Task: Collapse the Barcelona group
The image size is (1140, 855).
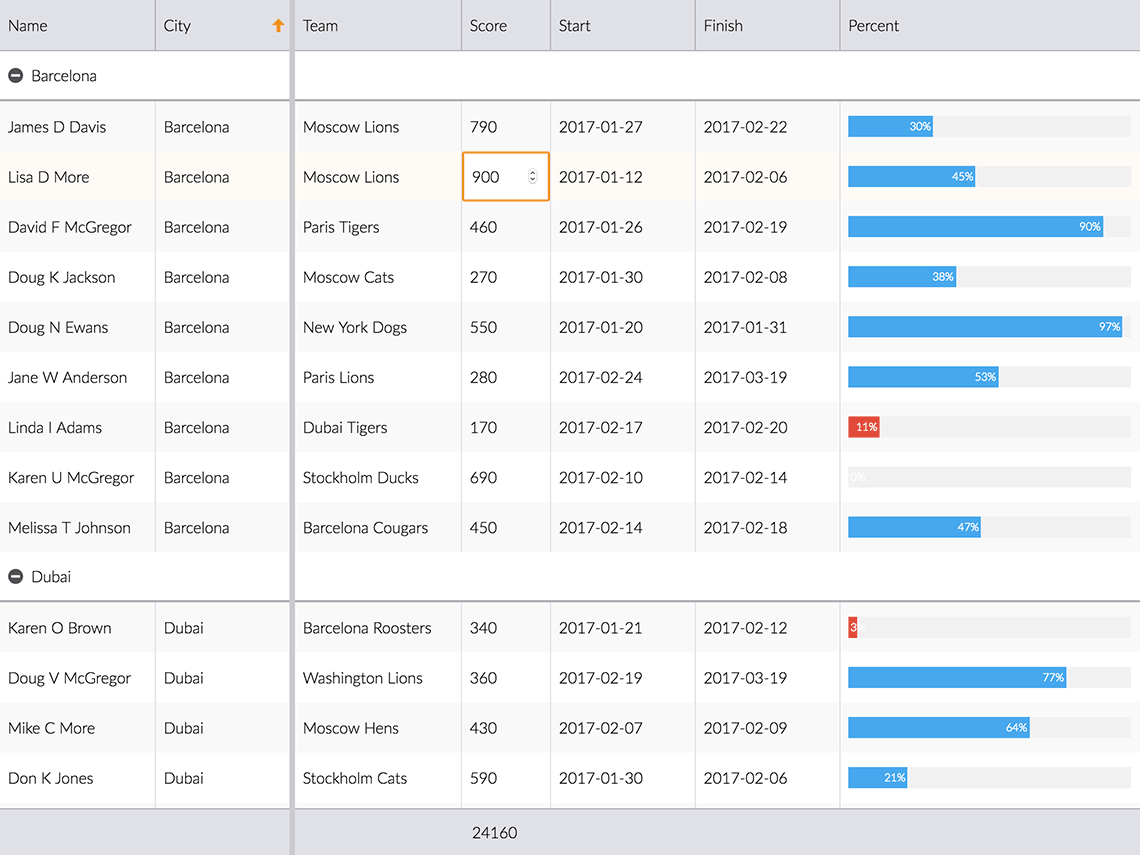Action: (16, 76)
